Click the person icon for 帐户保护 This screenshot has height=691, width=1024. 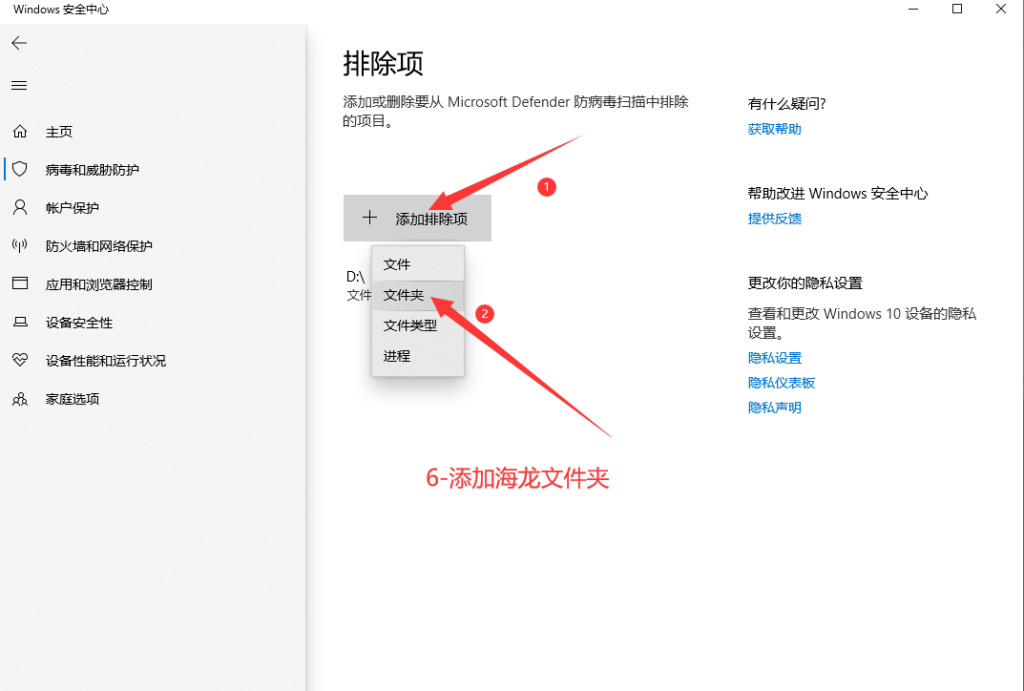click(x=20, y=208)
